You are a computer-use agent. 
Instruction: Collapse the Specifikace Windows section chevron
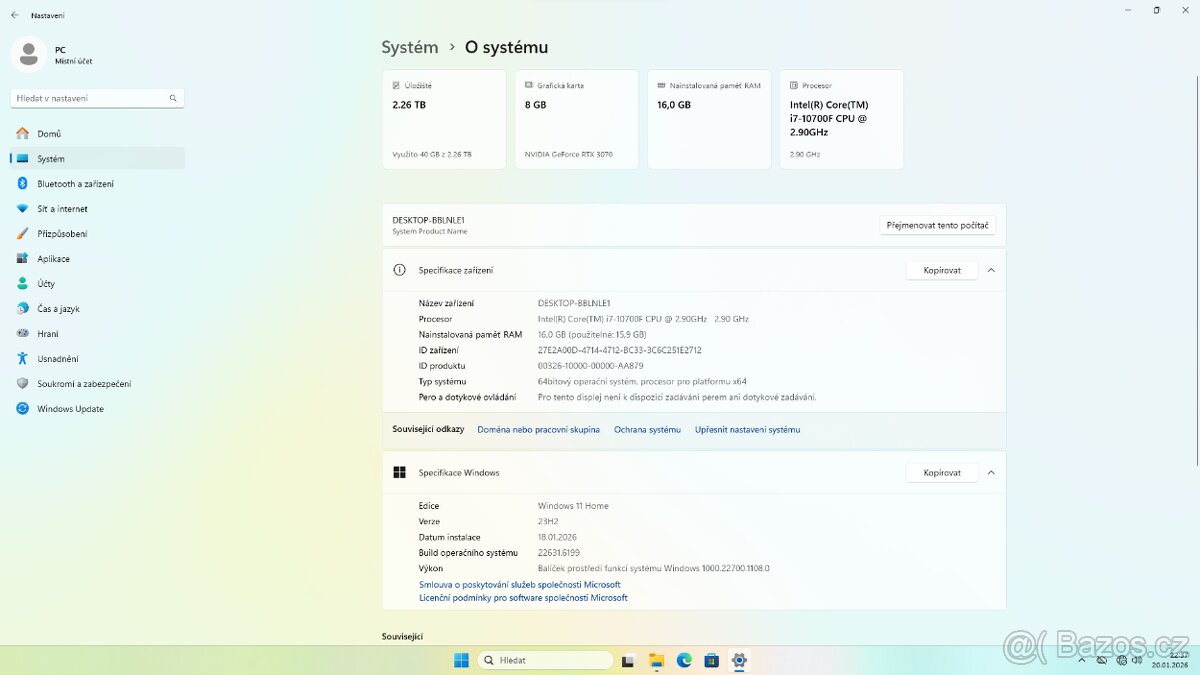tap(991, 472)
